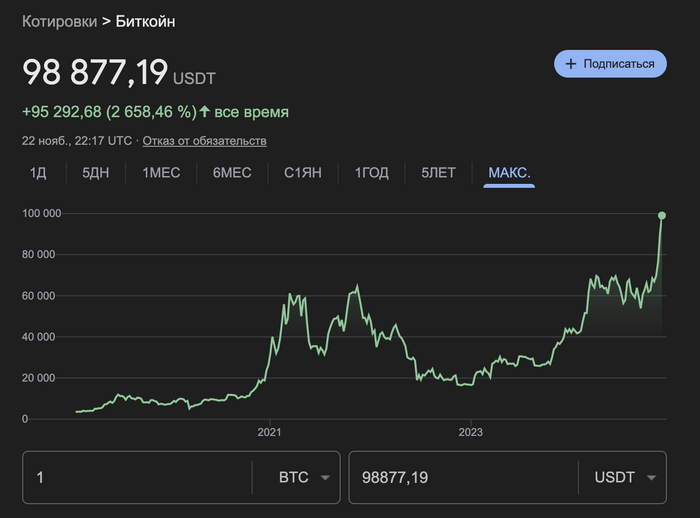Switch chart to 6МЕС range
Image resolution: width=700 pixels, height=518 pixels.
[232, 173]
